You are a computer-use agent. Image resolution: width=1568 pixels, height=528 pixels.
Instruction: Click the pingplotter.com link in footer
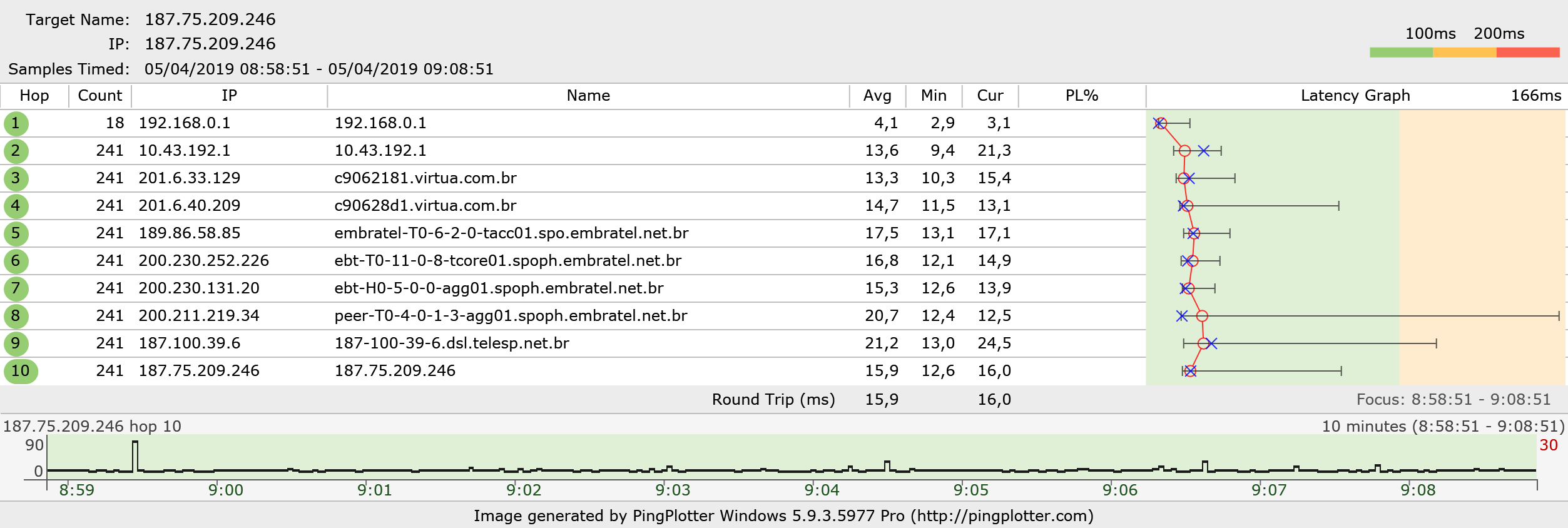point(1002,516)
